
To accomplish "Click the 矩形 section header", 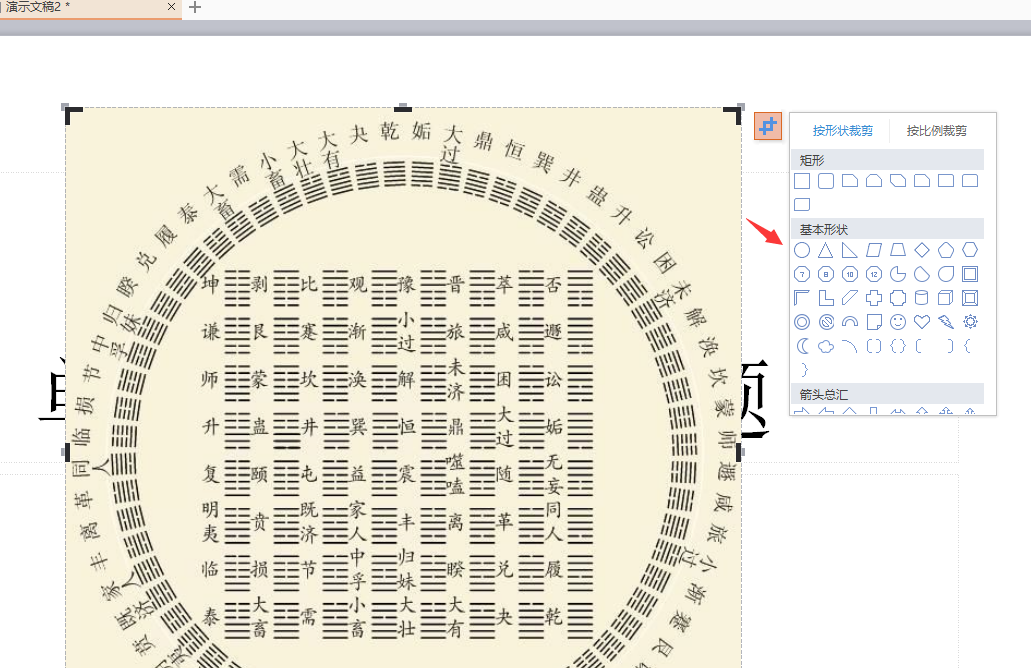I will tap(888, 160).
